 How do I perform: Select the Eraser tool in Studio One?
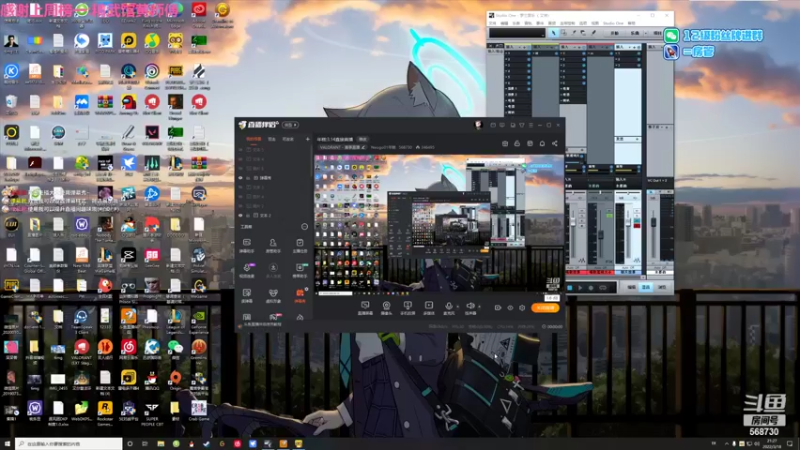click(584, 33)
